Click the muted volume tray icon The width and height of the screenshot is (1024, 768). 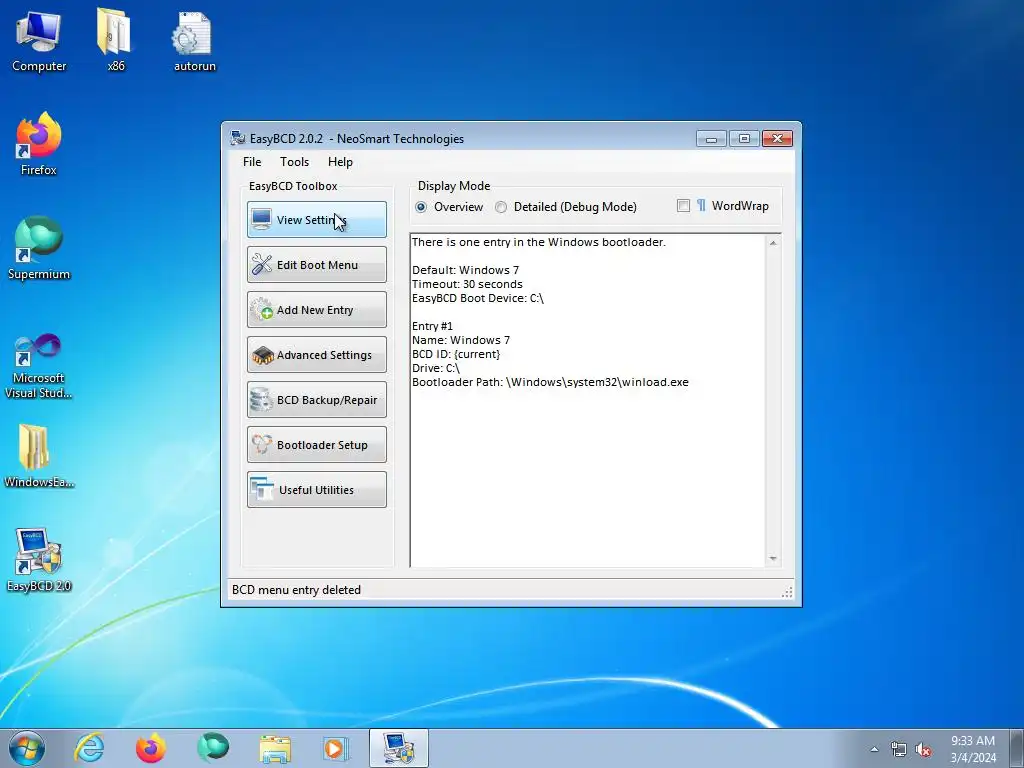923,750
